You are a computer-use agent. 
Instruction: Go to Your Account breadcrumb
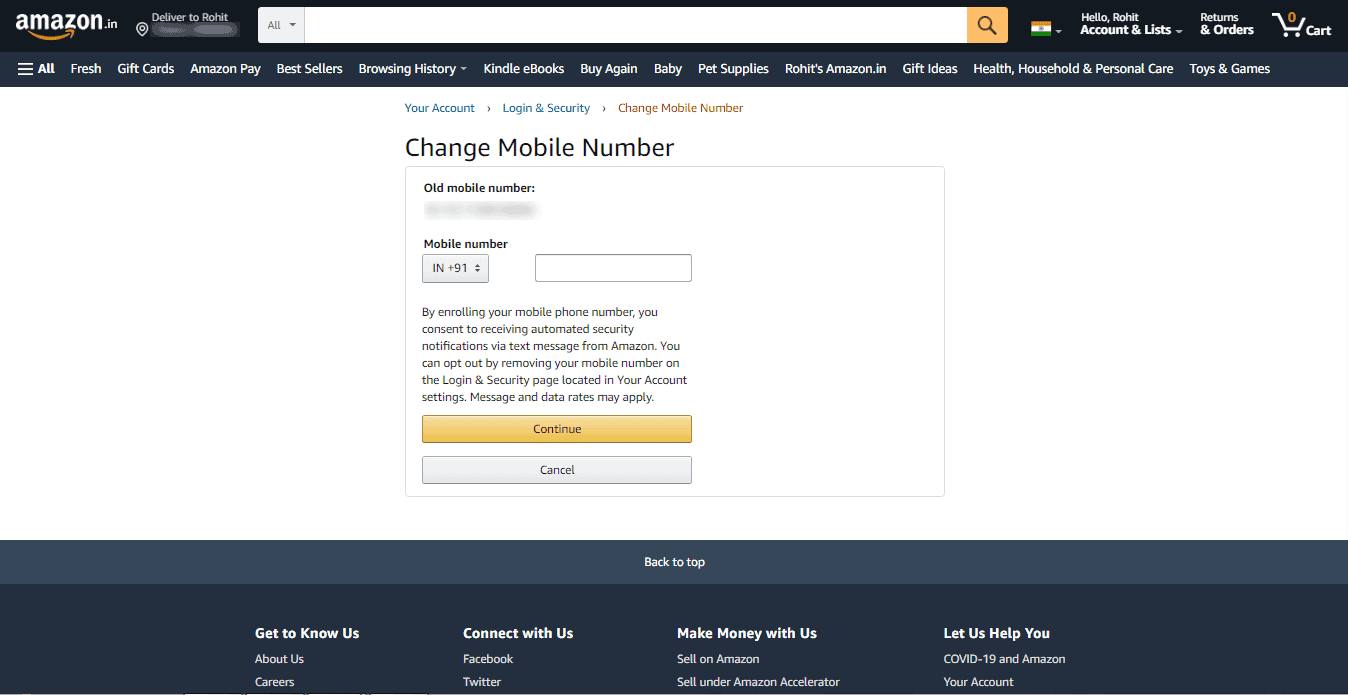[x=439, y=107]
